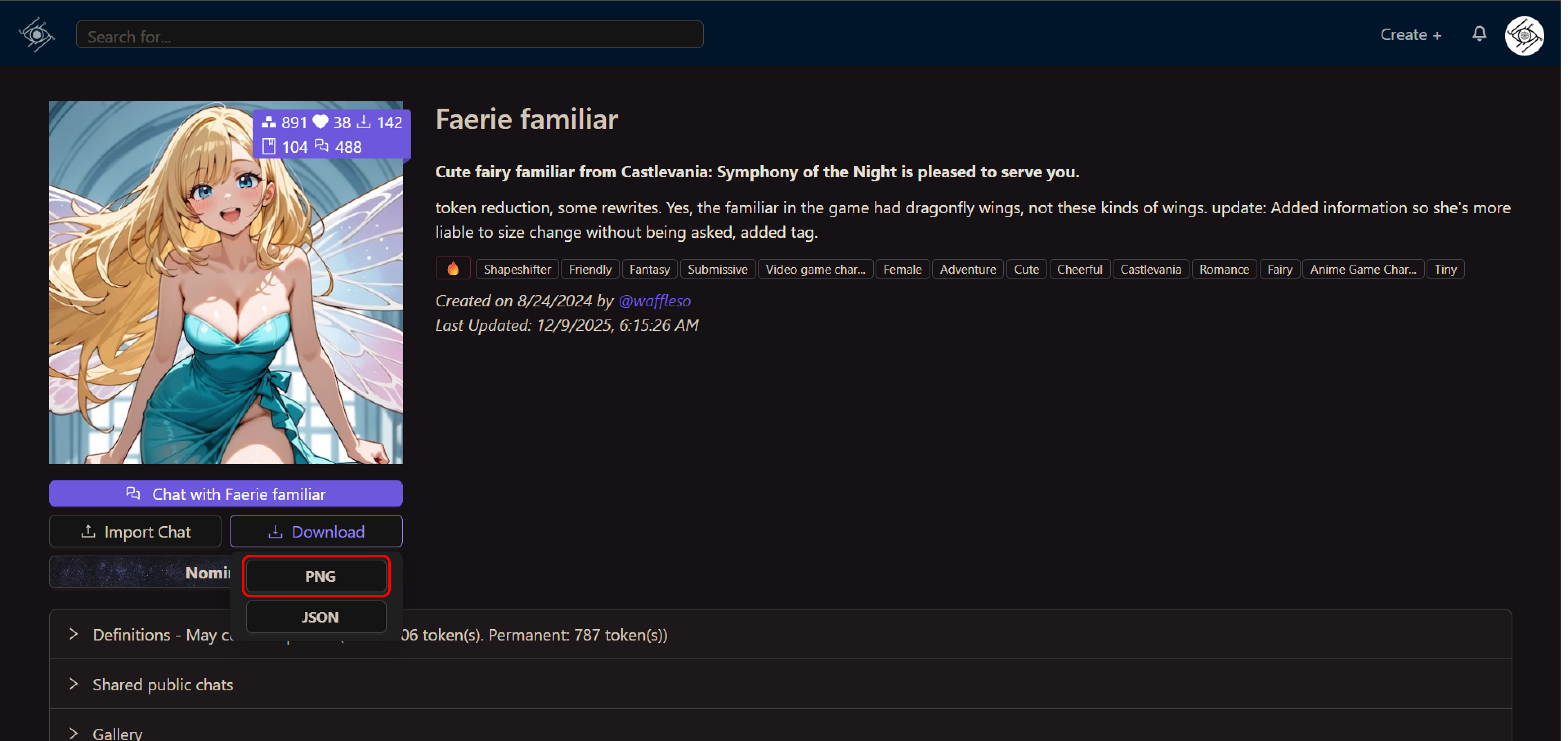Click the downloads count icon
This screenshot has height=741, width=1568.
(x=364, y=122)
